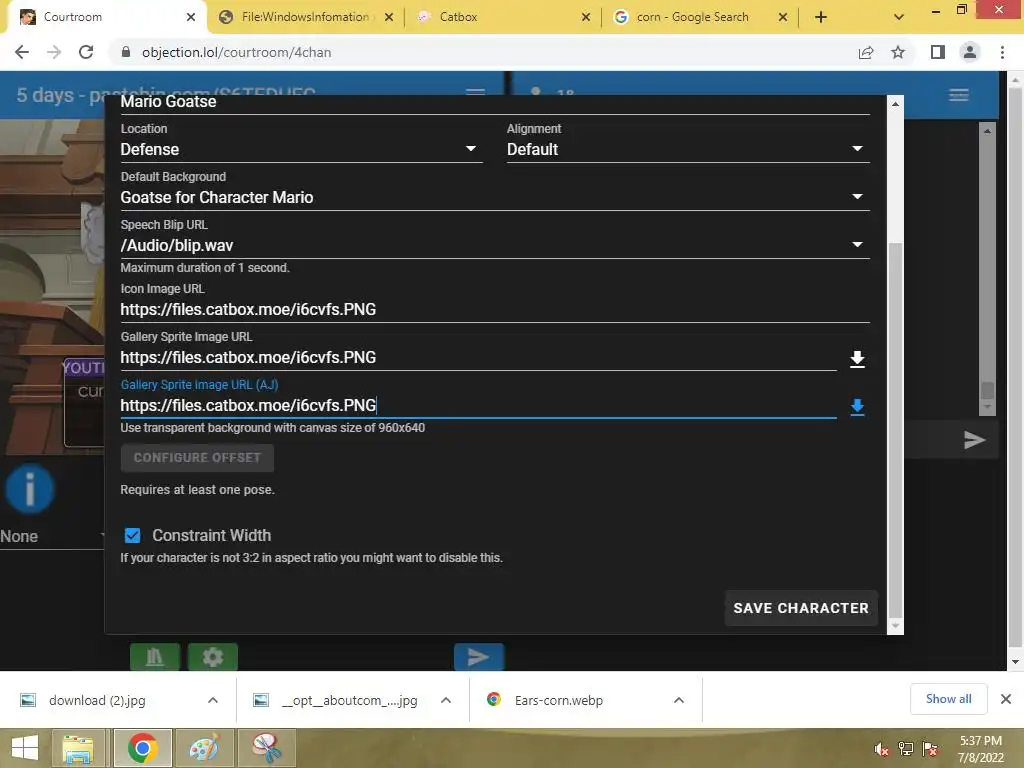The image size is (1024, 768).
Task: Open the left panel hamburger menu
Action: (x=475, y=92)
